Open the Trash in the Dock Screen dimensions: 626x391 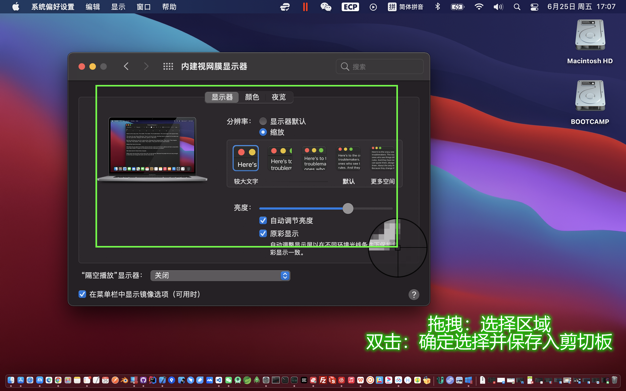coord(614,380)
